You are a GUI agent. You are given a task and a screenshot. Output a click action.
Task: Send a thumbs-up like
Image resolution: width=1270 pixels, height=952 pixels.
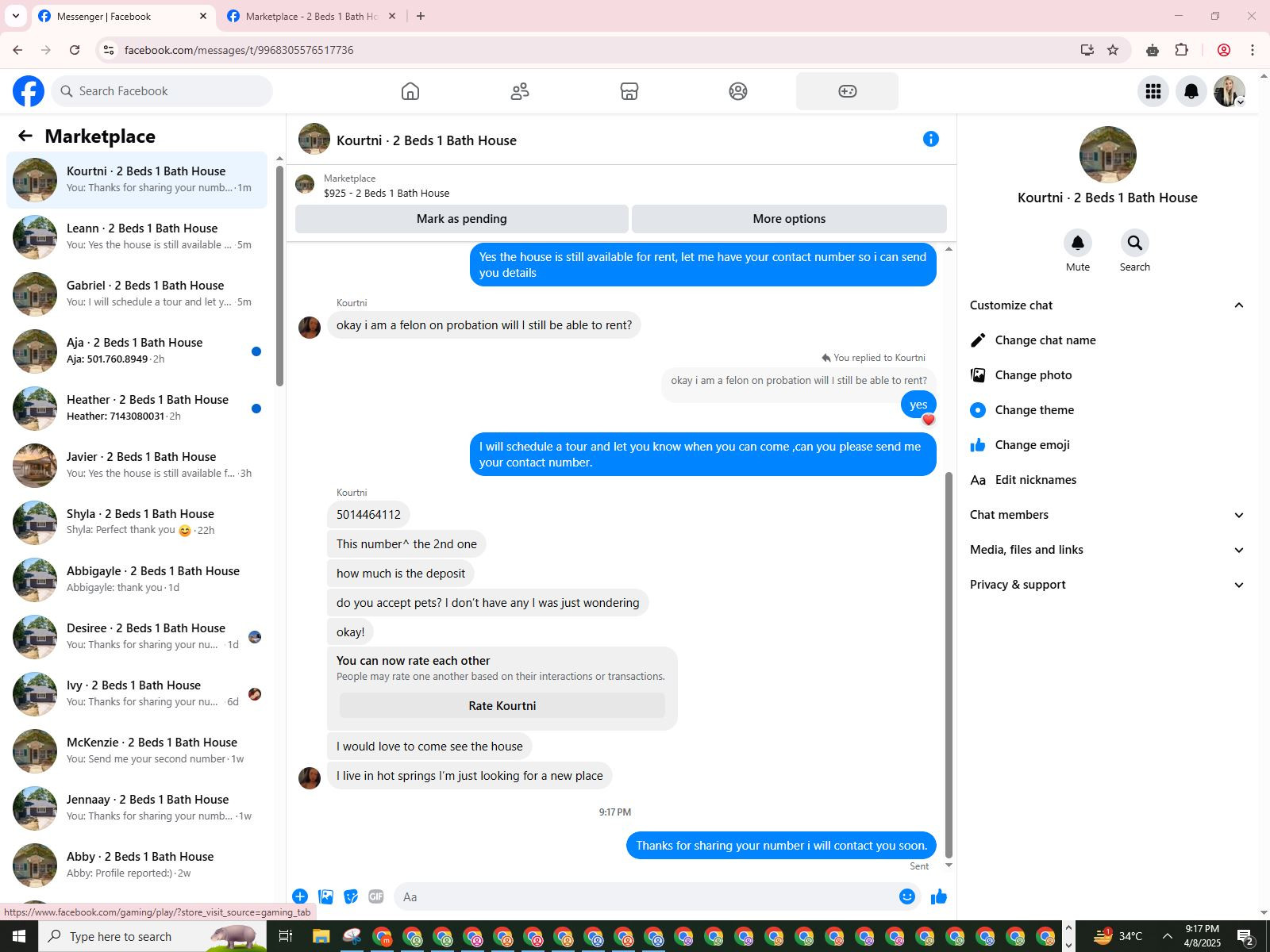point(939,896)
